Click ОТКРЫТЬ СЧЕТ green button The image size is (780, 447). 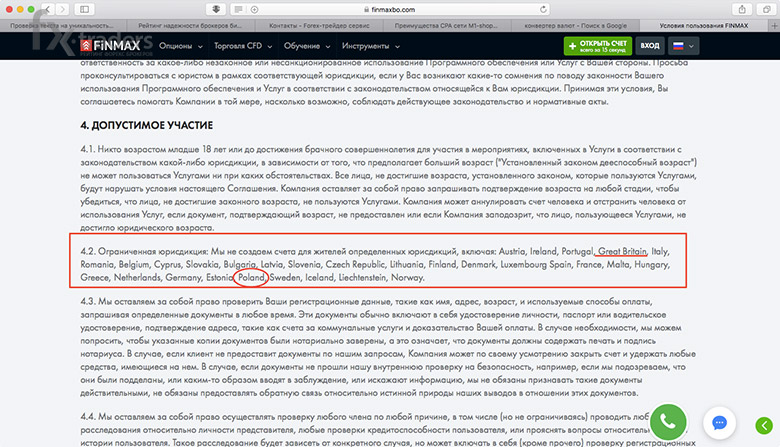(598, 46)
